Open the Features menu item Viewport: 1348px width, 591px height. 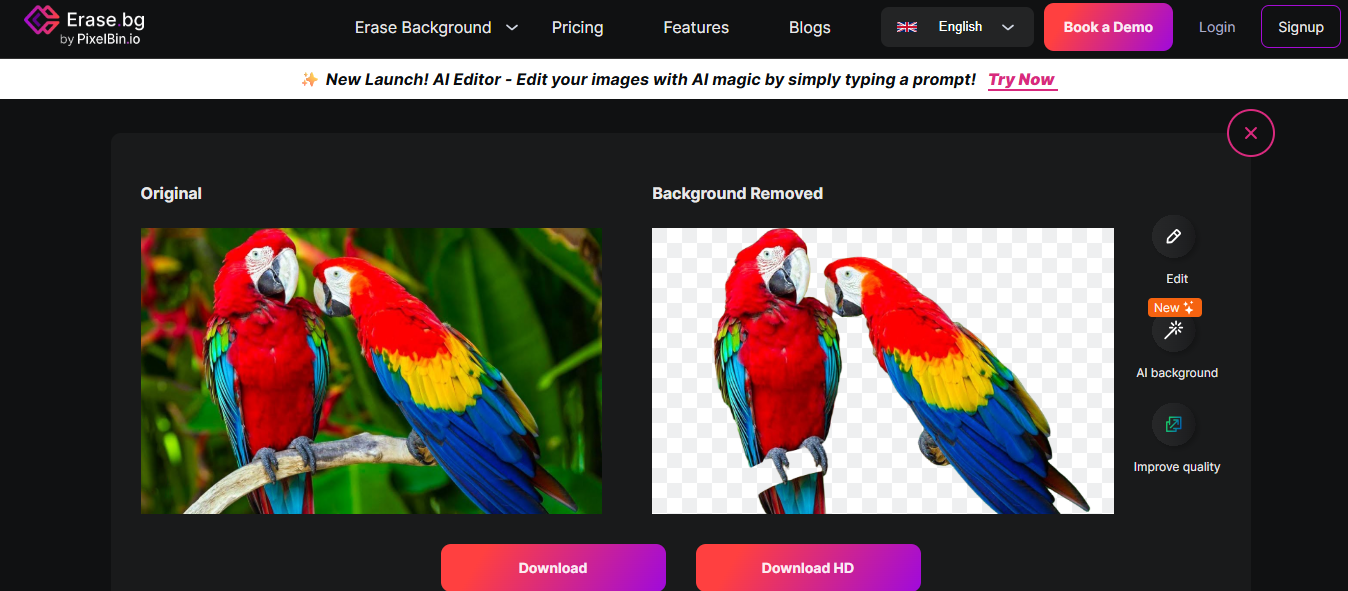[696, 28]
